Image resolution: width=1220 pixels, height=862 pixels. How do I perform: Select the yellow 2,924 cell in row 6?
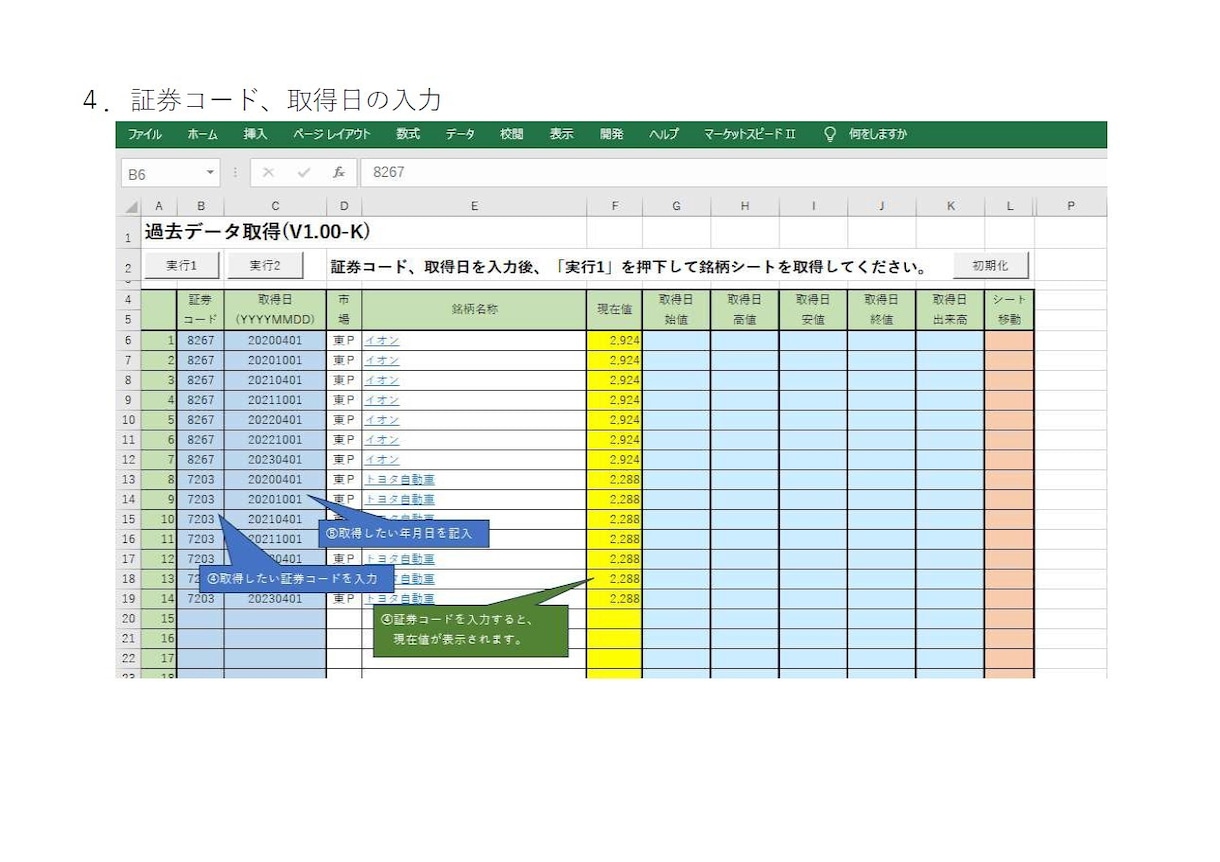coord(614,340)
